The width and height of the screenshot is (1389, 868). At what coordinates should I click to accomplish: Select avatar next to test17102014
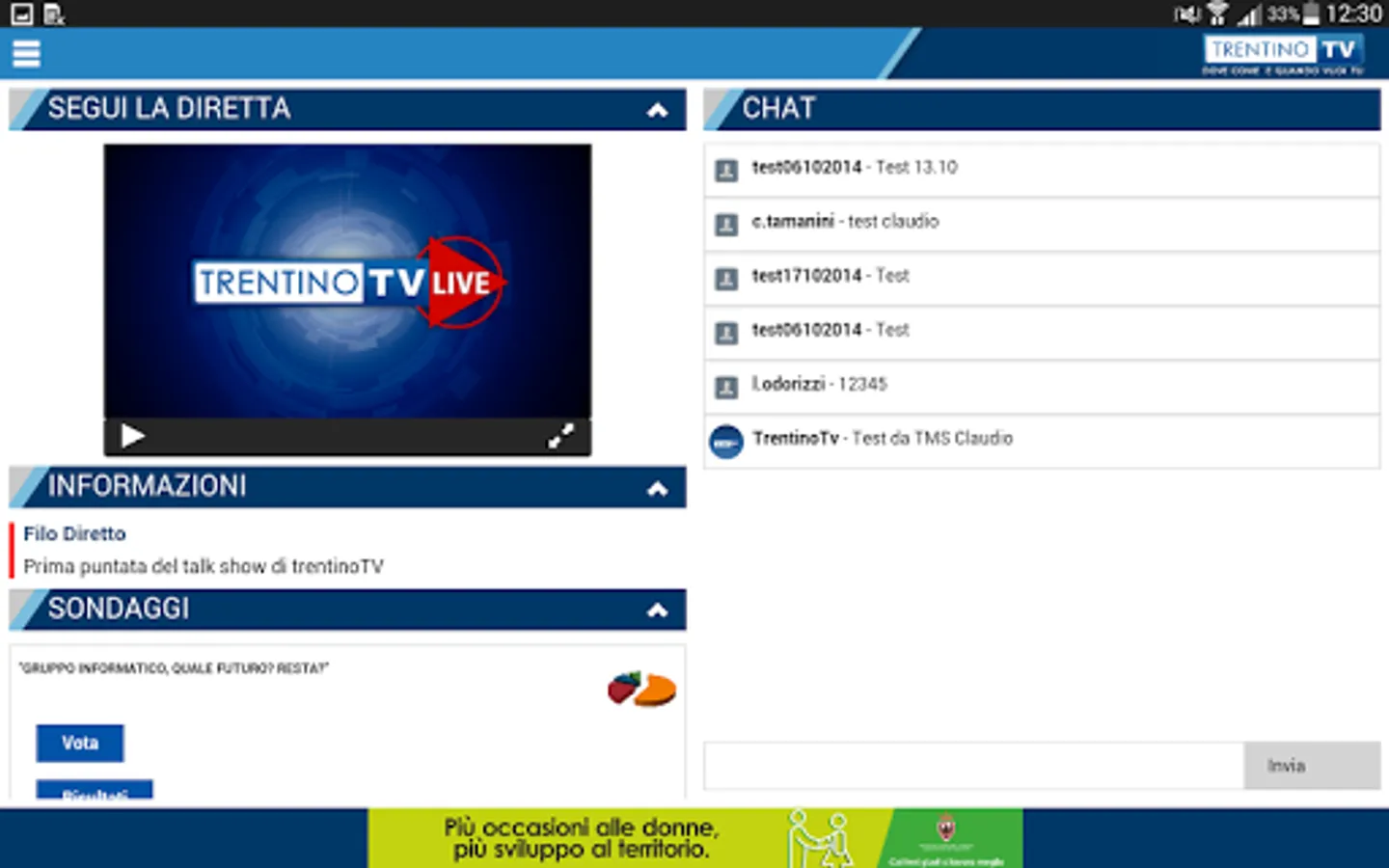tap(725, 279)
